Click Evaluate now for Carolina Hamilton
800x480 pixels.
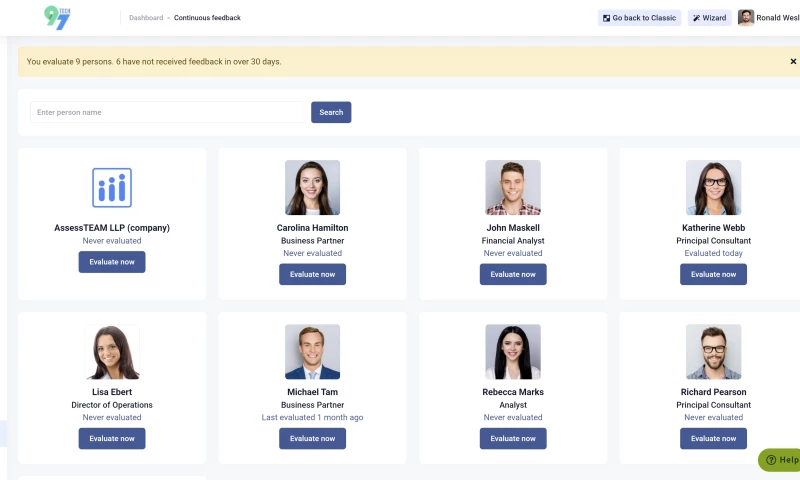312,274
